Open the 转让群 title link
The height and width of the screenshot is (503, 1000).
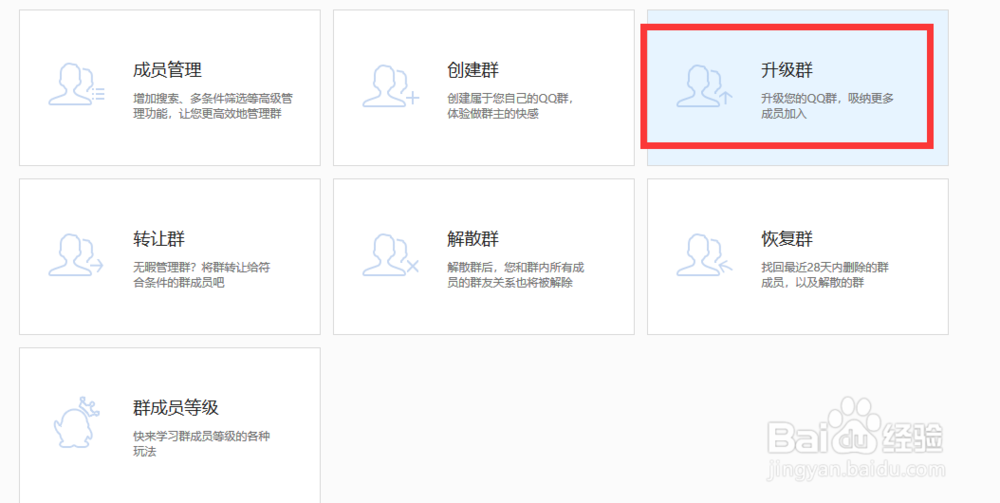(159, 239)
